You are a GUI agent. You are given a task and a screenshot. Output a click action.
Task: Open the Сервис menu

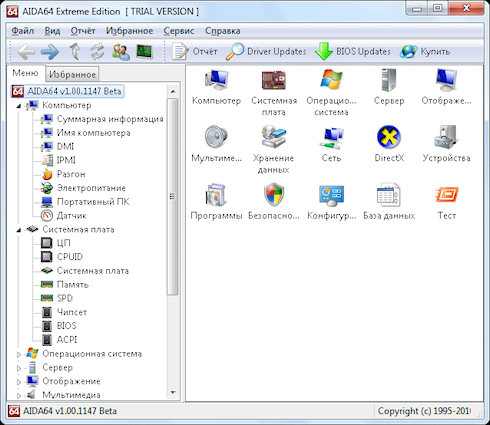coord(179,31)
